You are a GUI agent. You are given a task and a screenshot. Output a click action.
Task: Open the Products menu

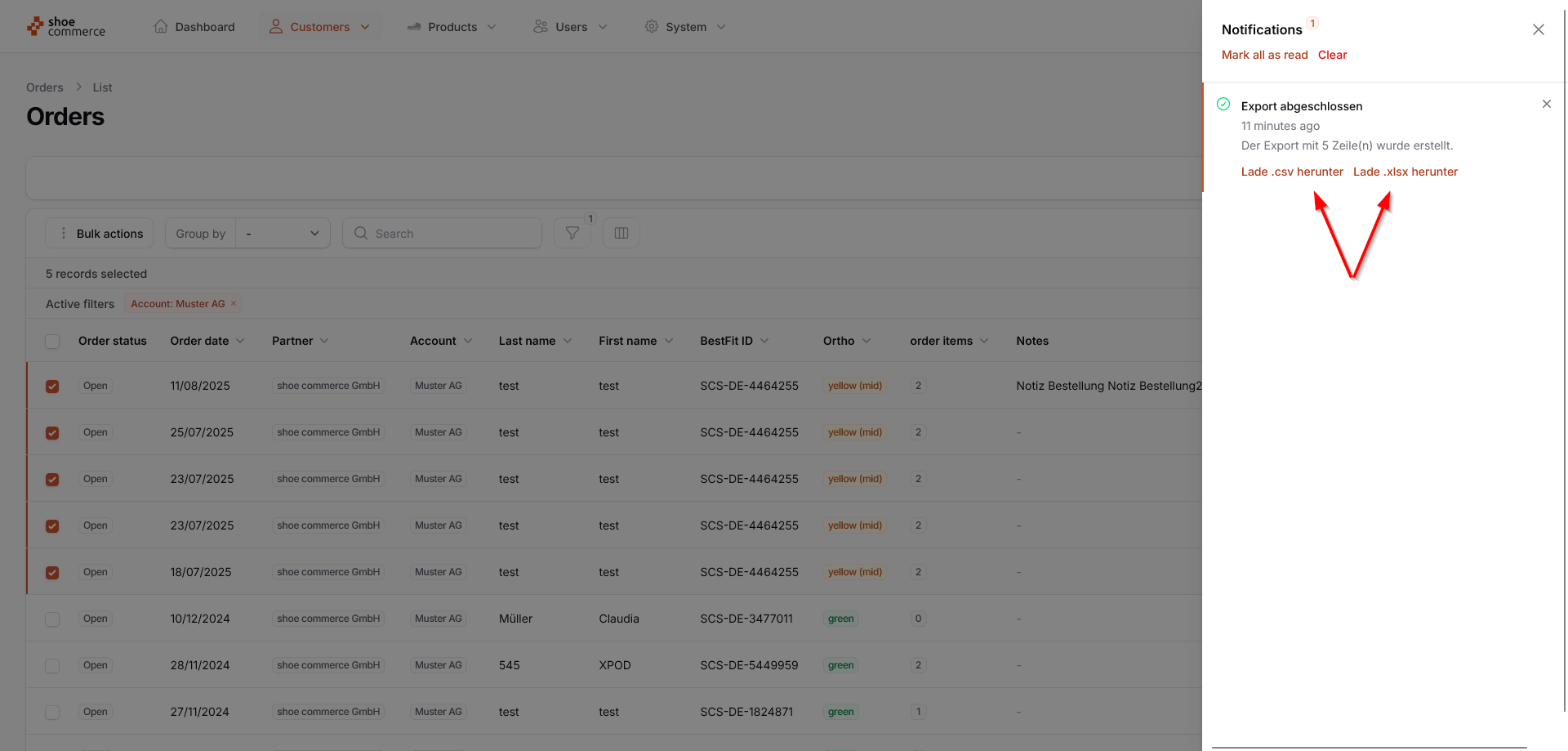click(452, 27)
